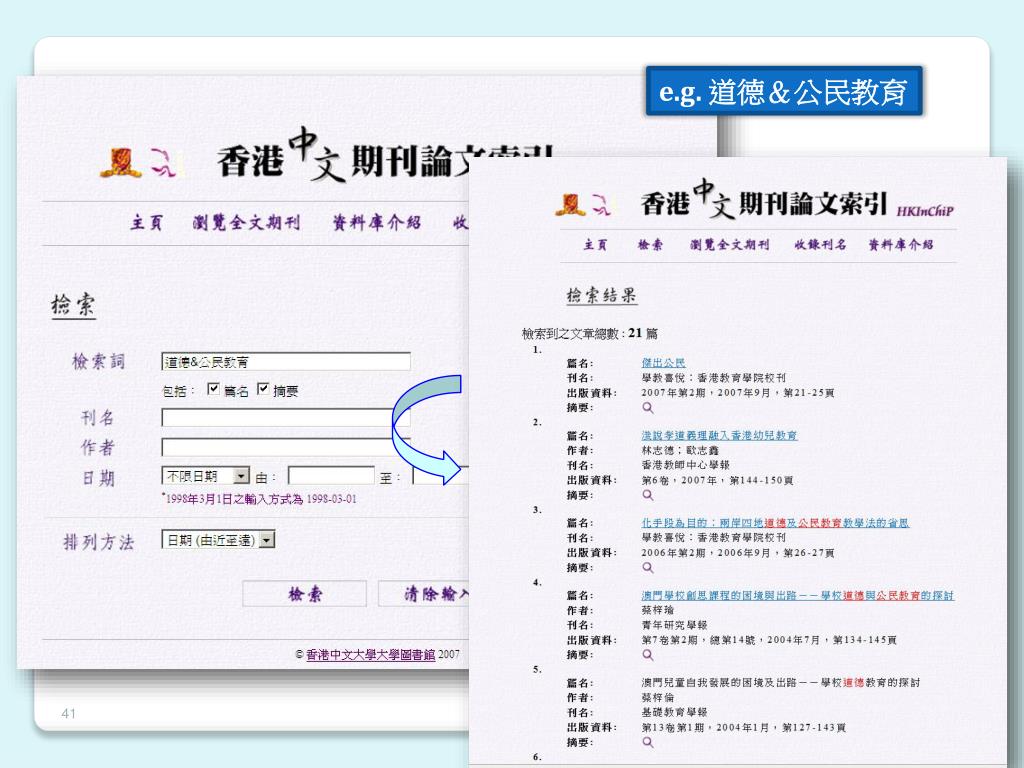Open the 香港中文大學大學圖書館 footer link
This screenshot has height=768, width=1024.
370,654
